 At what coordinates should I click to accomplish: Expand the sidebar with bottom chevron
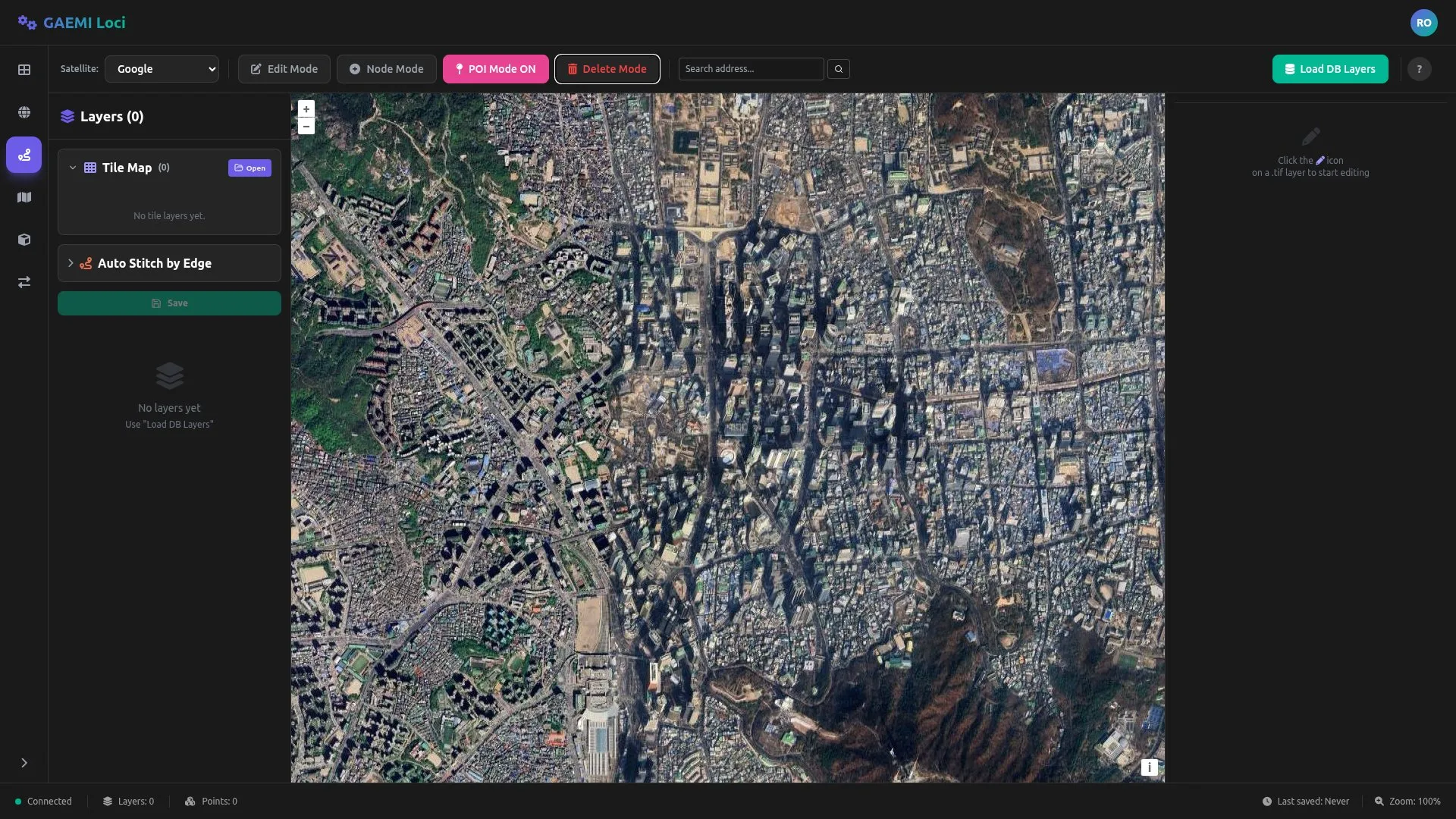(24, 763)
